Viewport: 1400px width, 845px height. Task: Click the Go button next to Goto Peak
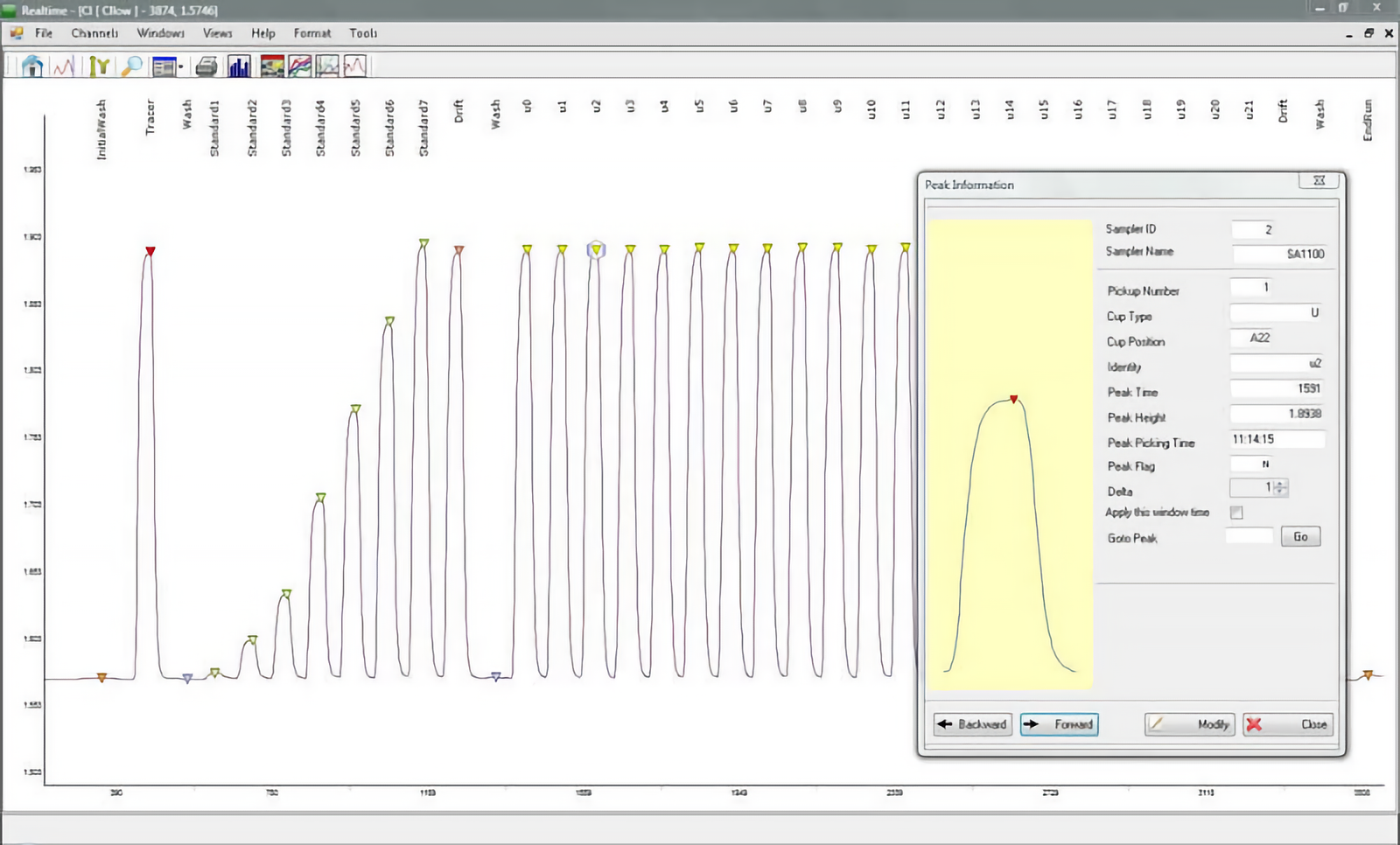point(1300,537)
